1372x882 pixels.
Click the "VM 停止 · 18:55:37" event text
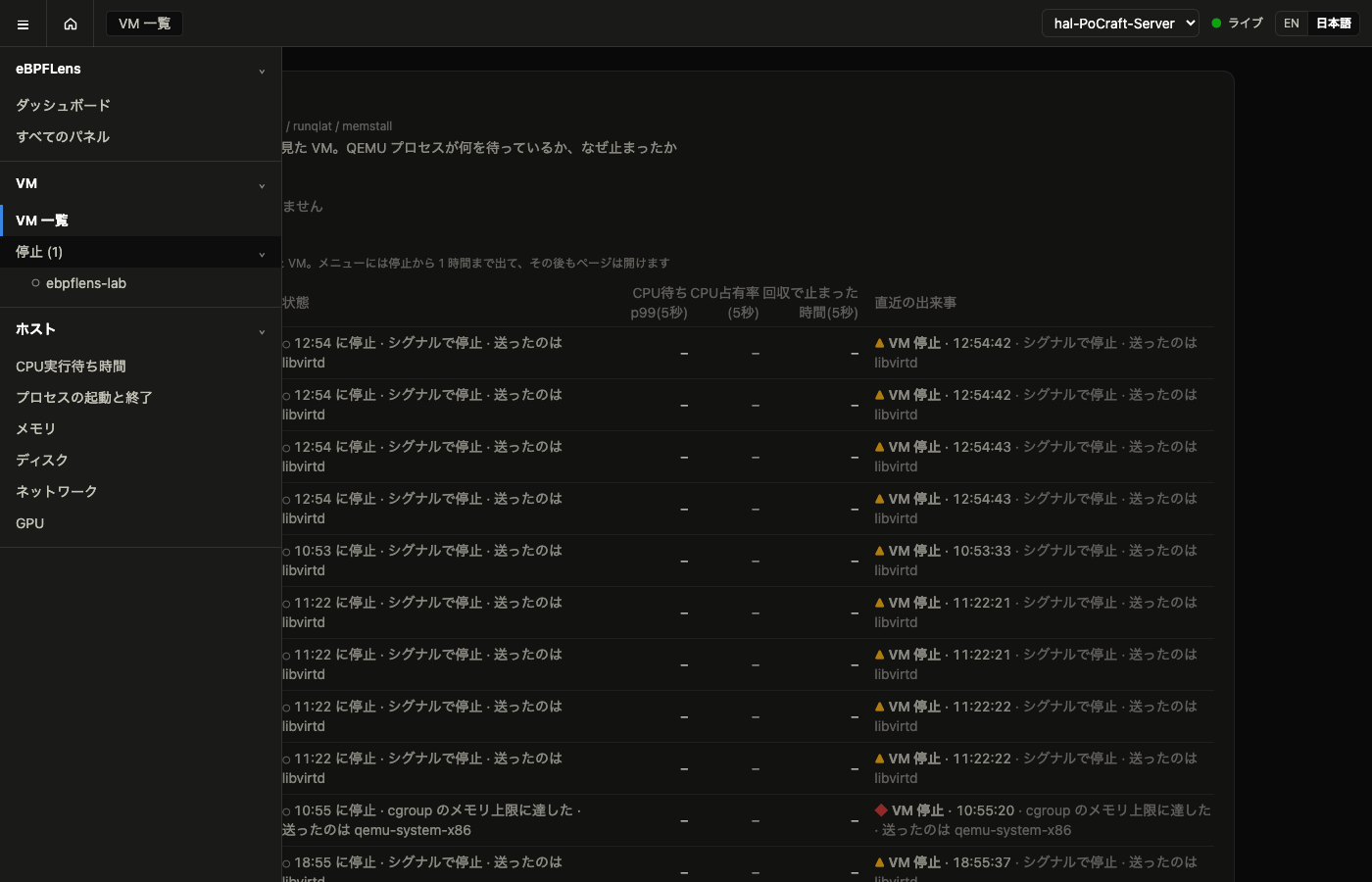[950, 862]
